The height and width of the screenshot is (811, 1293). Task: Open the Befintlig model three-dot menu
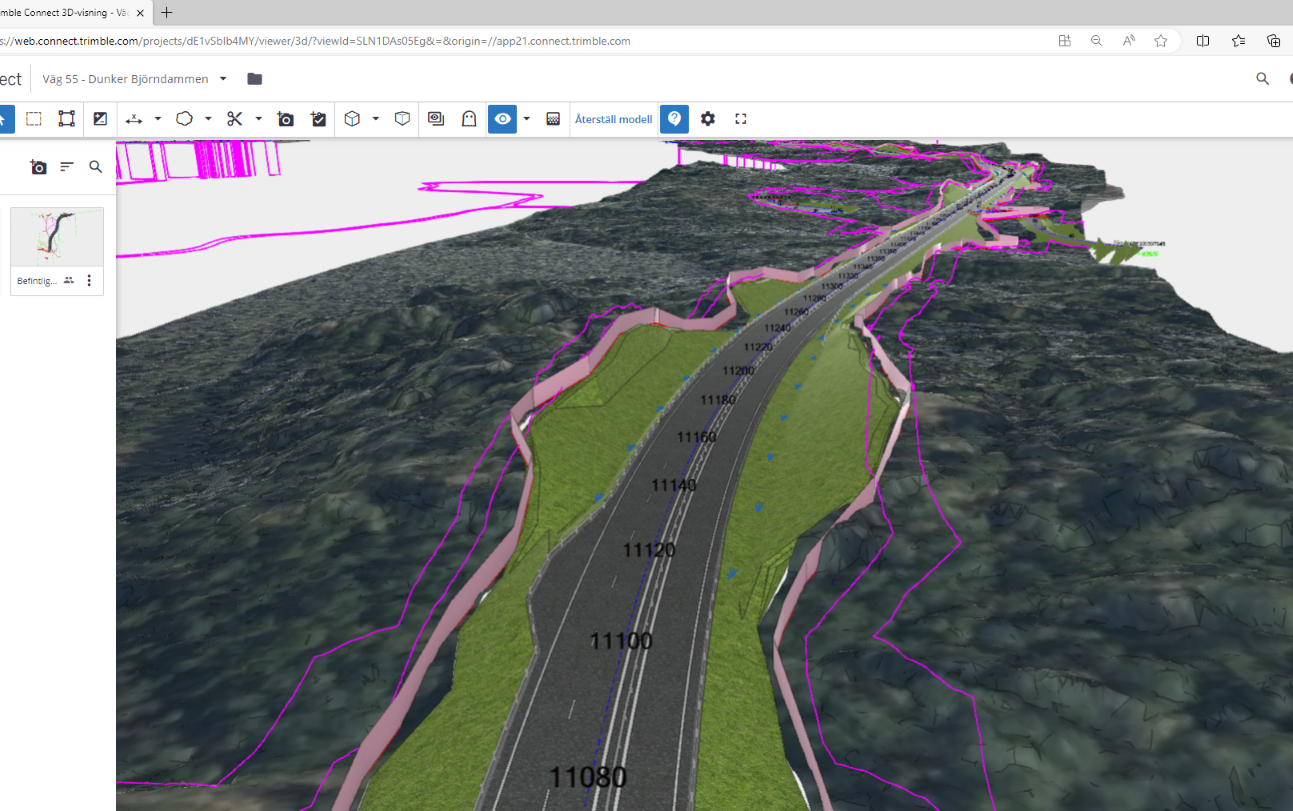(x=89, y=280)
